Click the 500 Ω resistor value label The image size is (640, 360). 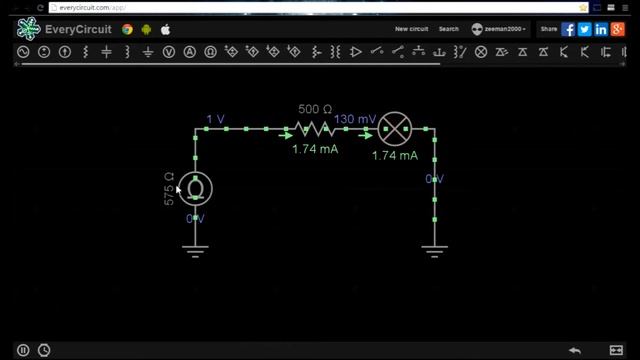coord(315,109)
